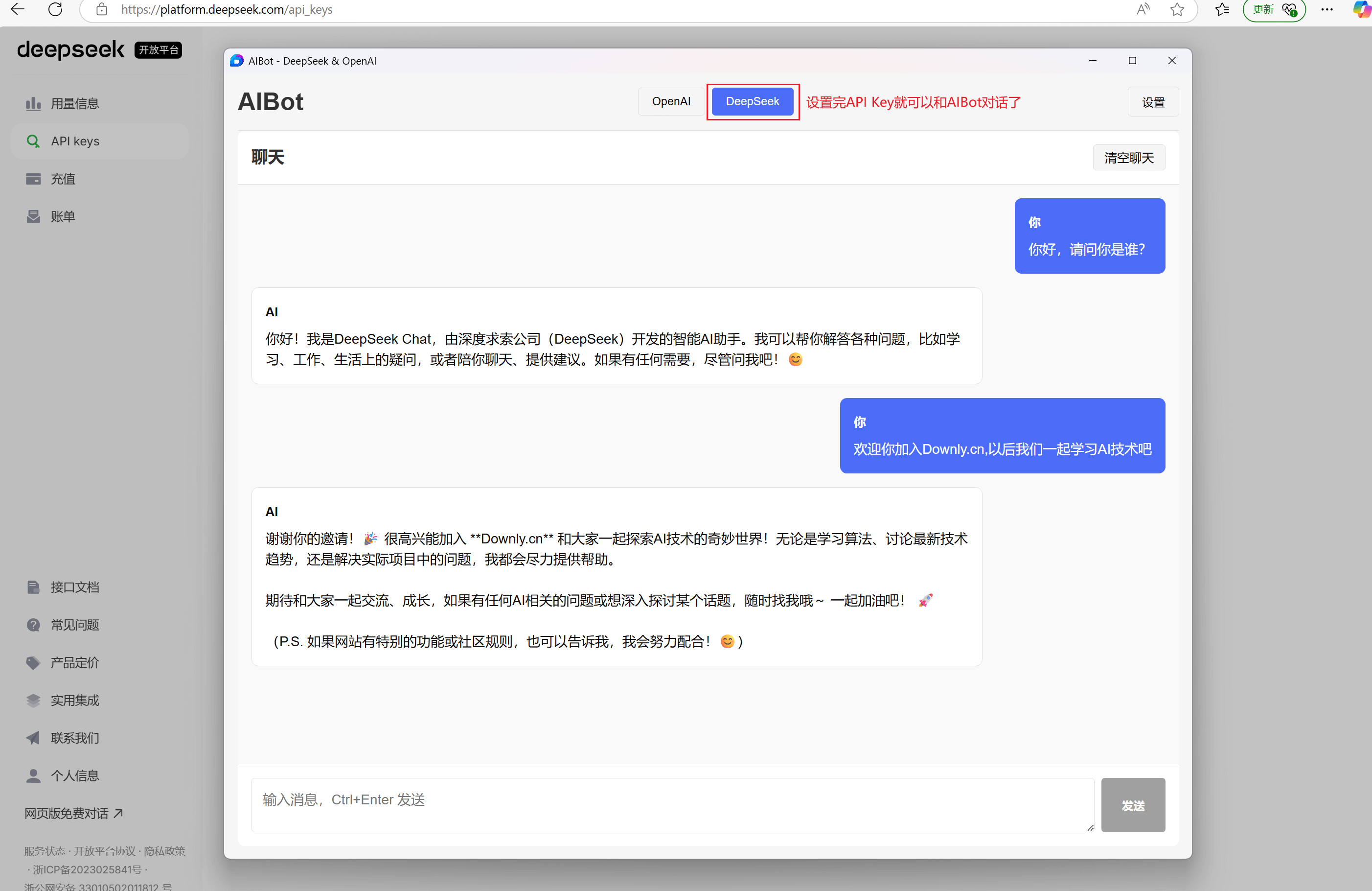
Task: Open 联系我们 in the sidebar
Action: click(100, 738)
